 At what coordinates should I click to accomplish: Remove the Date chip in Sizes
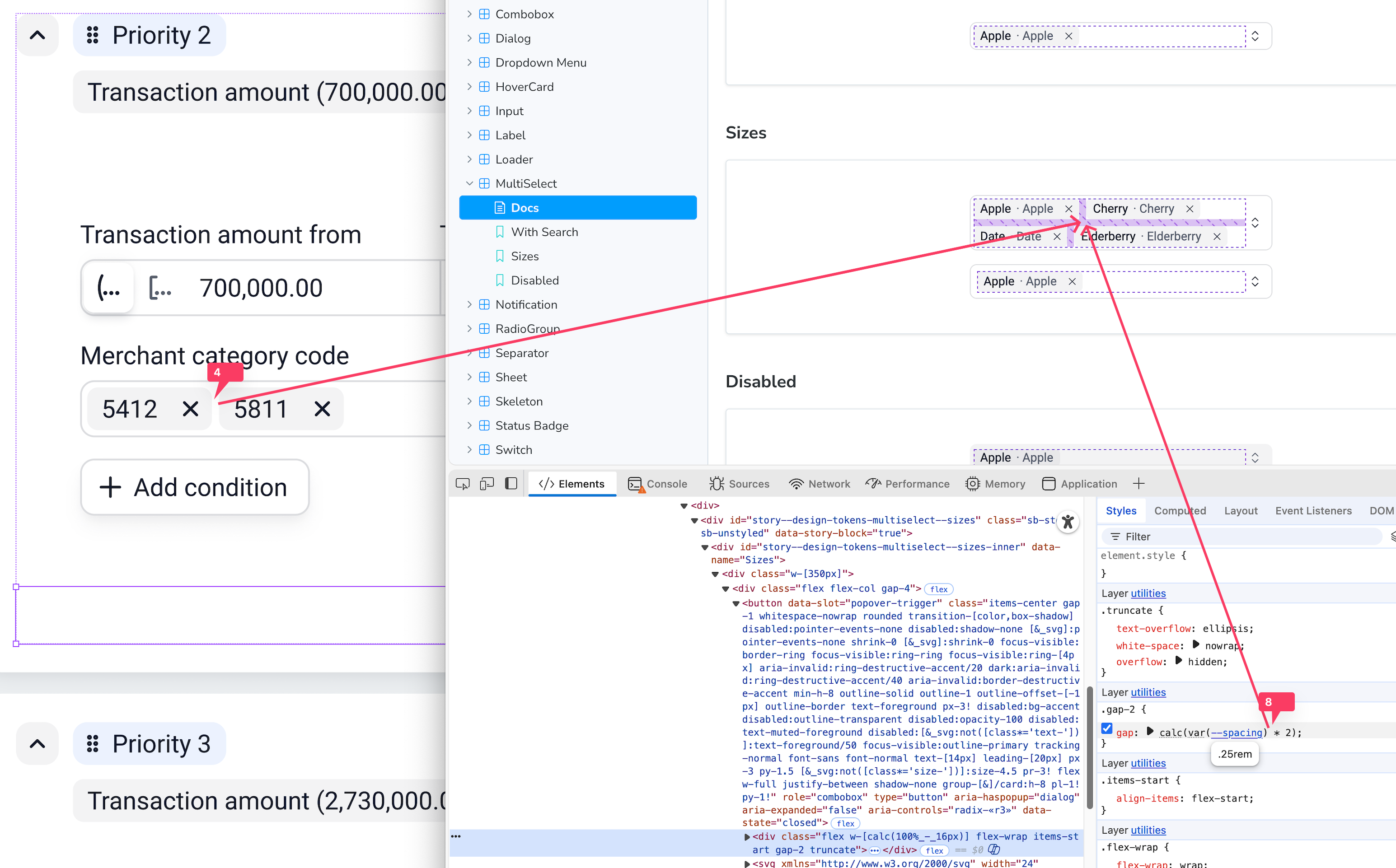click(x=1057, y=237)
